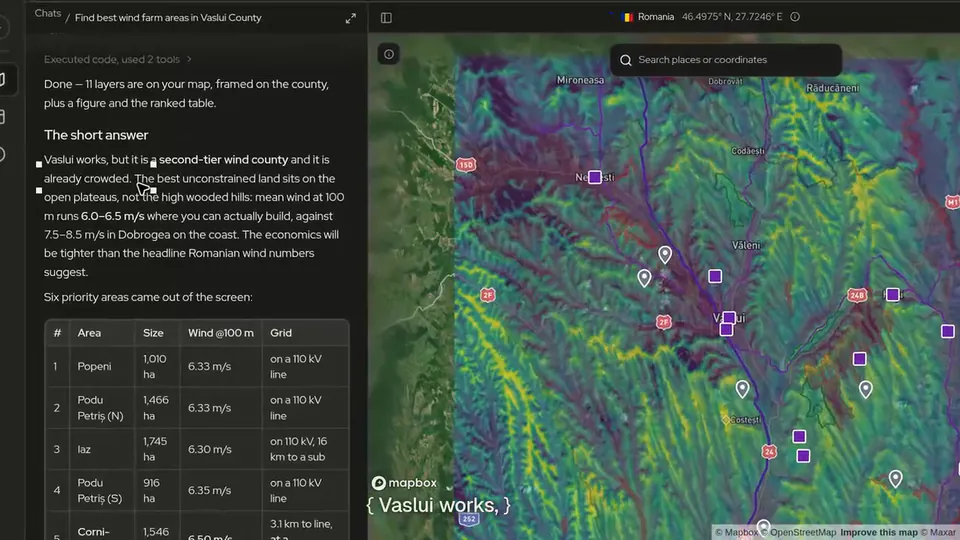The image size is (960, 540).
Task: Click the 2F road shield near the map edge
Action: pyautogui.click(x=487, y=295)
